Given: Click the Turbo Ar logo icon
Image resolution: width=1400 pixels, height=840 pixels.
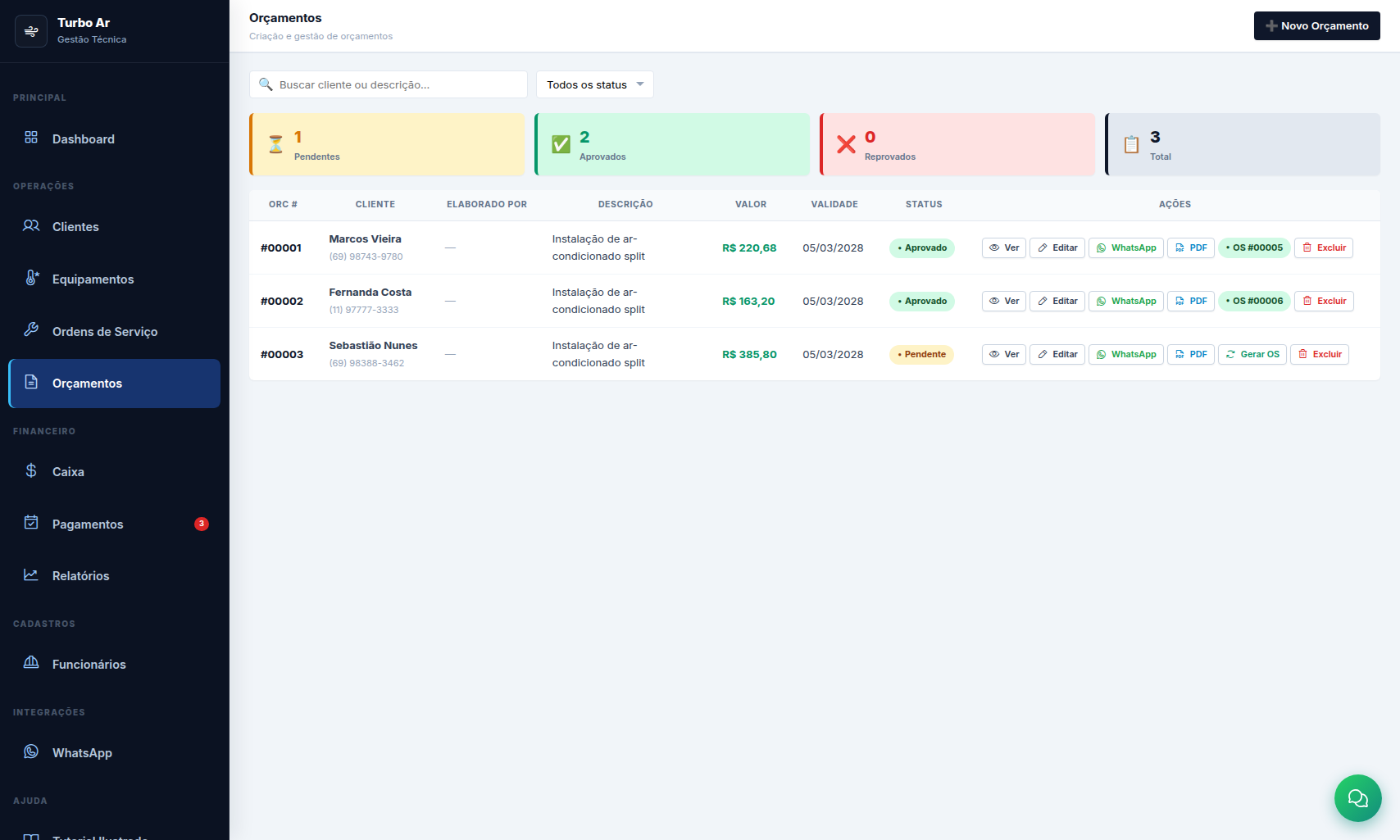Looking at the screenshot, I should pyautogui.click(x=31, y=31).
